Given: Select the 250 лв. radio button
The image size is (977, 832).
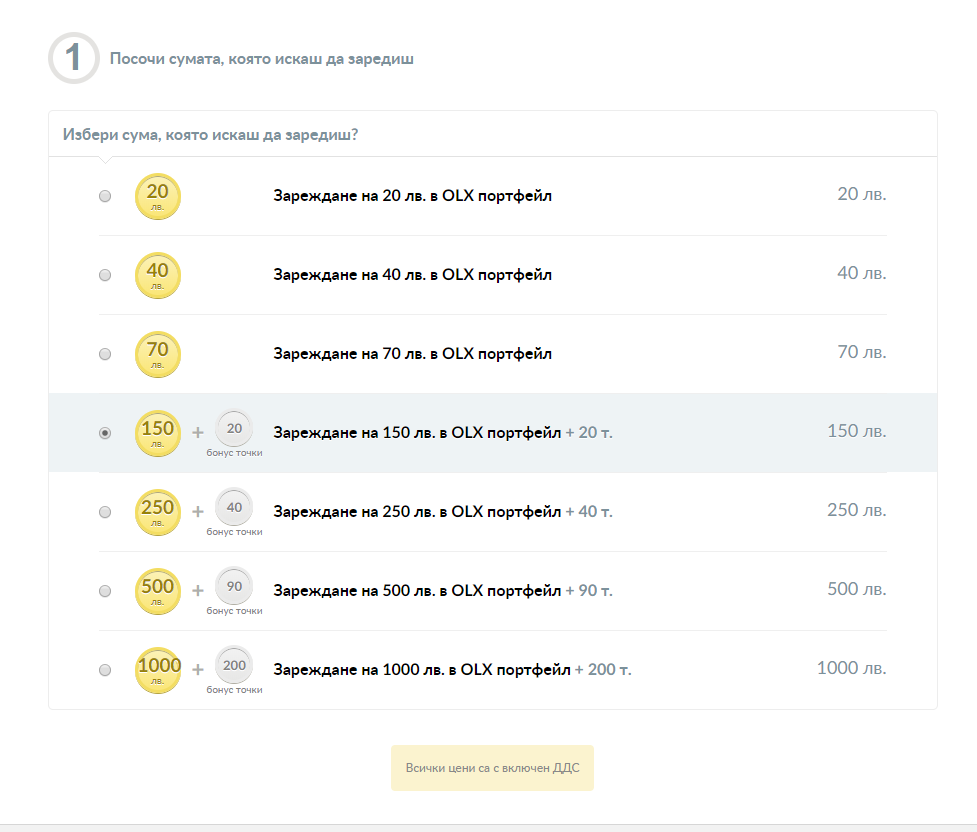Looking at the screenshot, I should pyautogui.click(x=105, y=512).
